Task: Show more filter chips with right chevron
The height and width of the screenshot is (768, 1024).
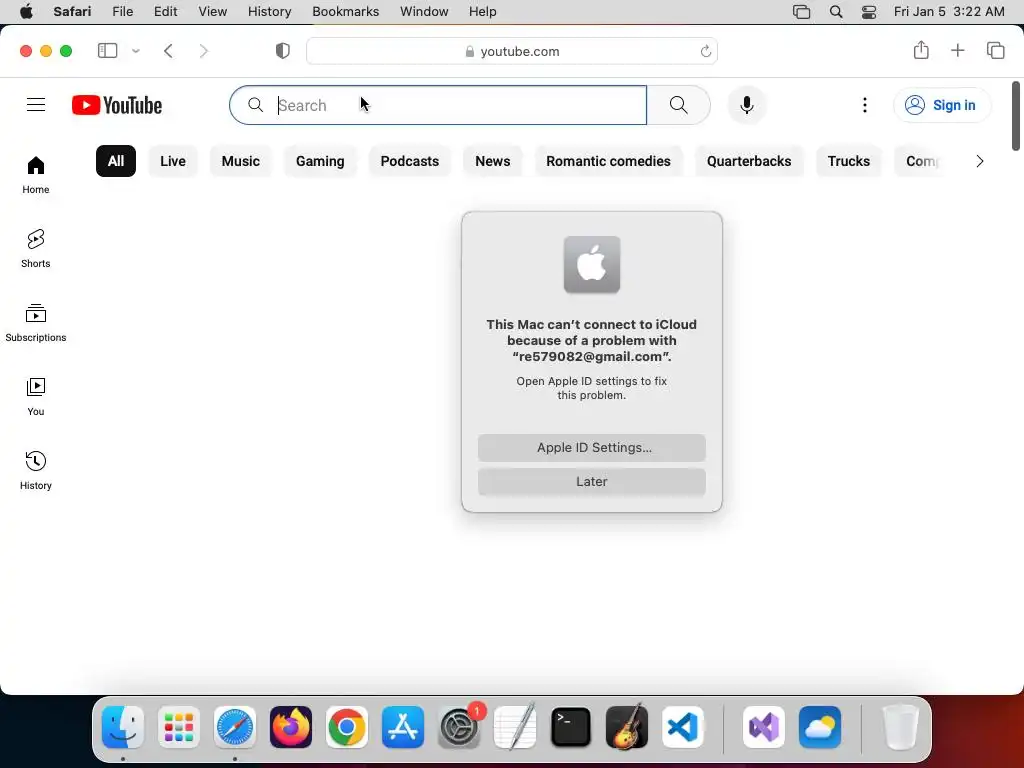Action: click(x=980, y=161)
